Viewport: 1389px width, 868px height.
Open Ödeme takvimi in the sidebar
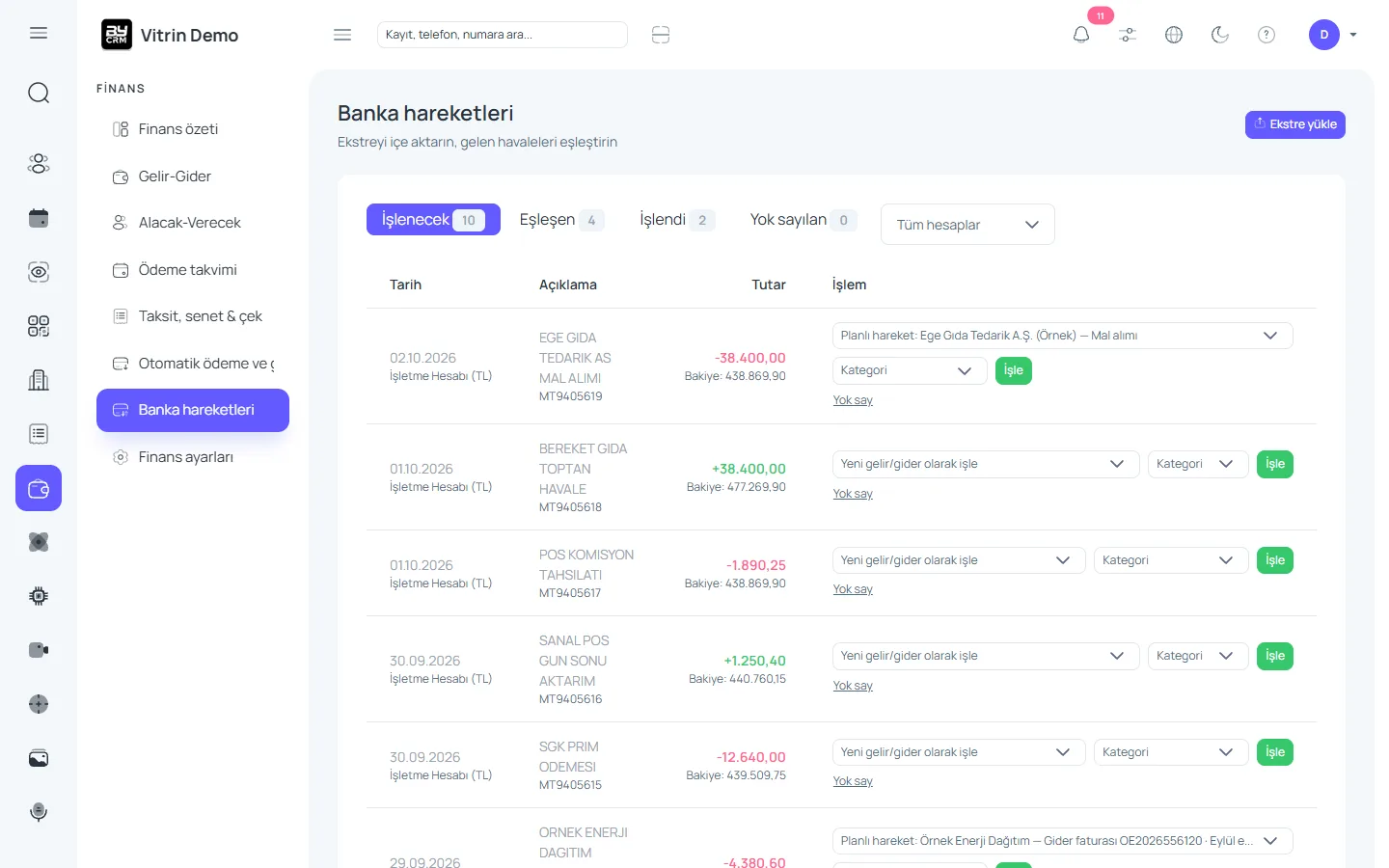(193, 270)
